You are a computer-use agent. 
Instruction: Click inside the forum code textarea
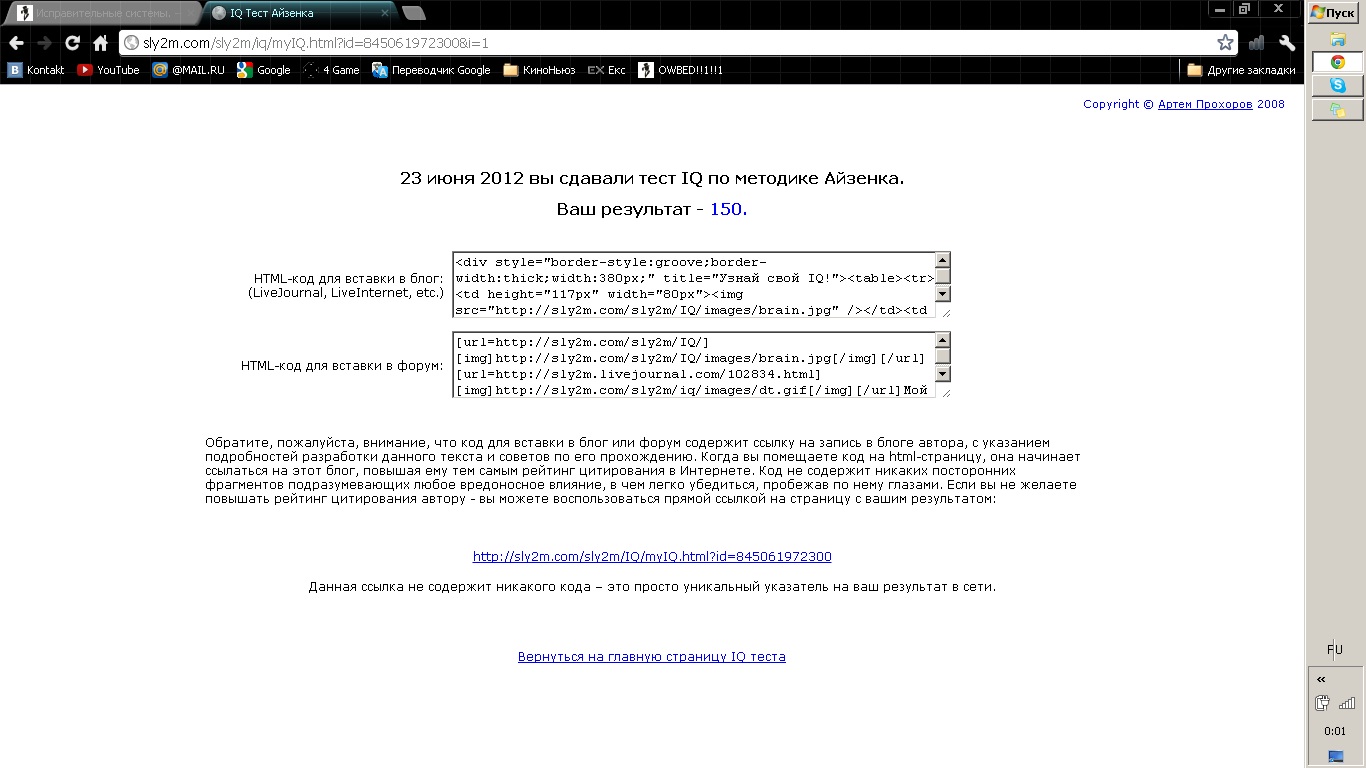(x=694, y=365)
